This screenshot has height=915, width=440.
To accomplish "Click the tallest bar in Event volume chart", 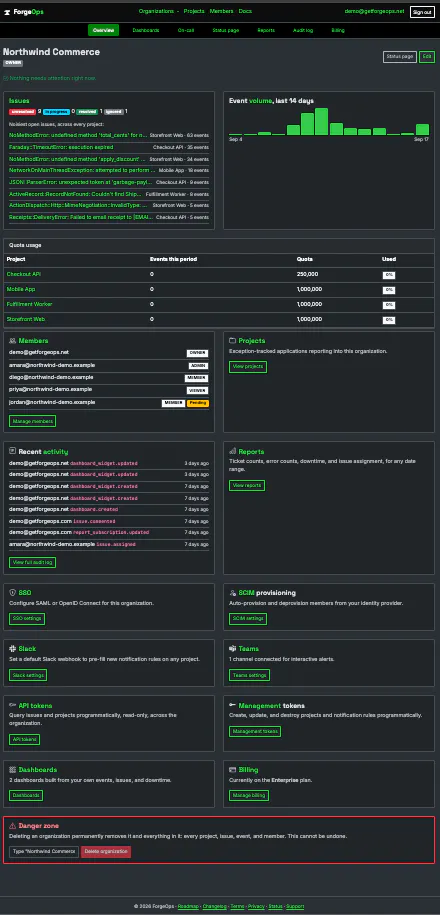I will click(x=322, y=121).
